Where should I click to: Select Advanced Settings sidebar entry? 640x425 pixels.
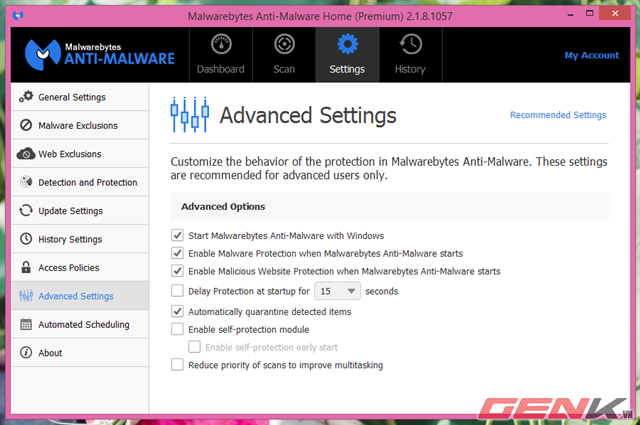point(80,296)
